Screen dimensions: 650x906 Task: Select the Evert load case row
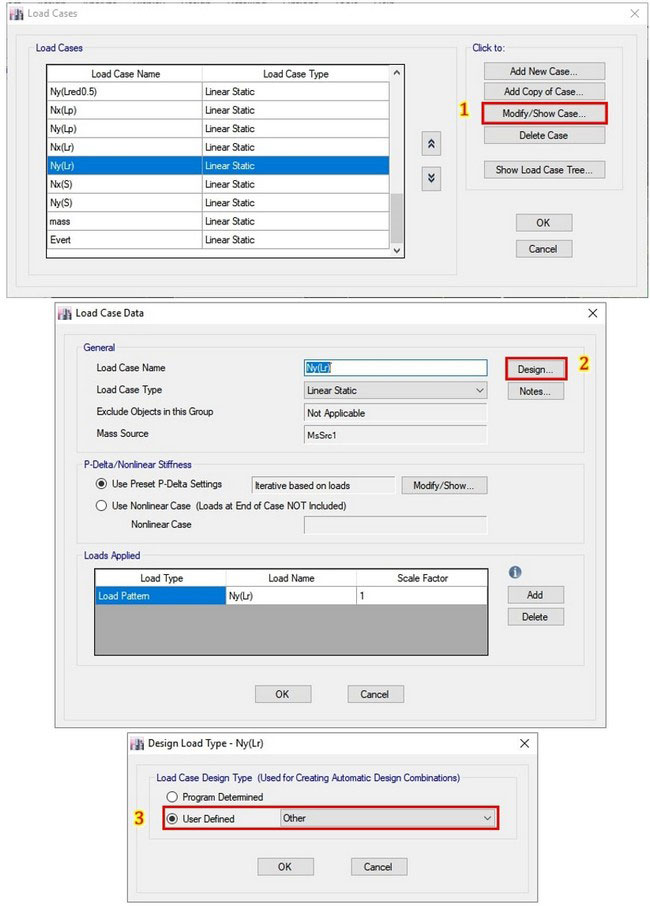(124, 240)
